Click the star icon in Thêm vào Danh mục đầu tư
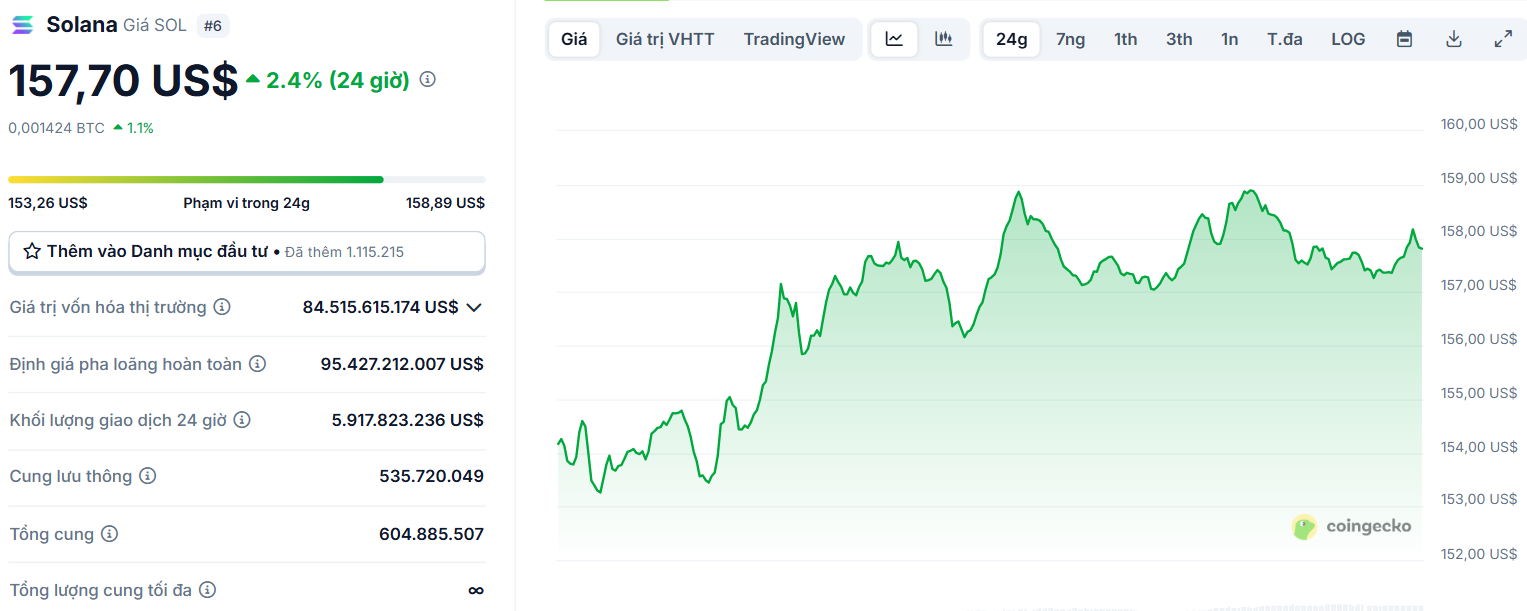Screen dimensions: 1527x611 [32, 251]
